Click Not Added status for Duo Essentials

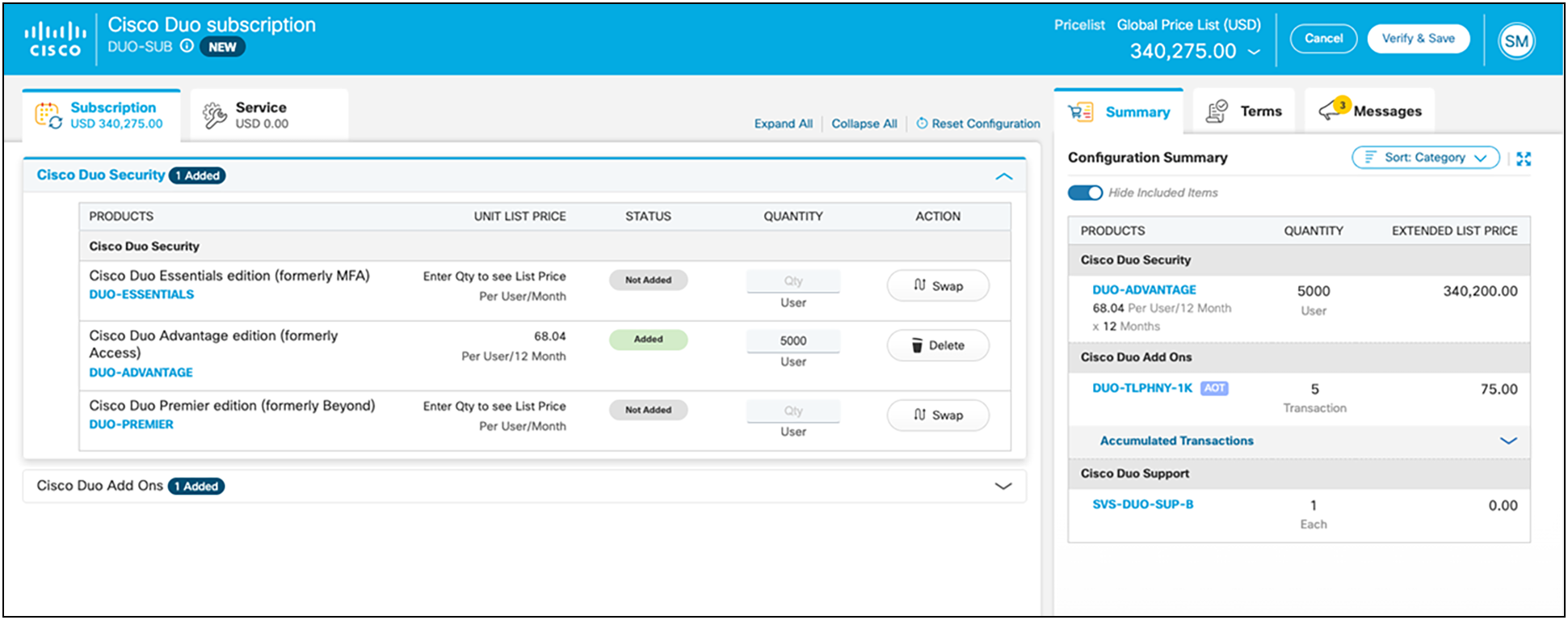(648, 280)
